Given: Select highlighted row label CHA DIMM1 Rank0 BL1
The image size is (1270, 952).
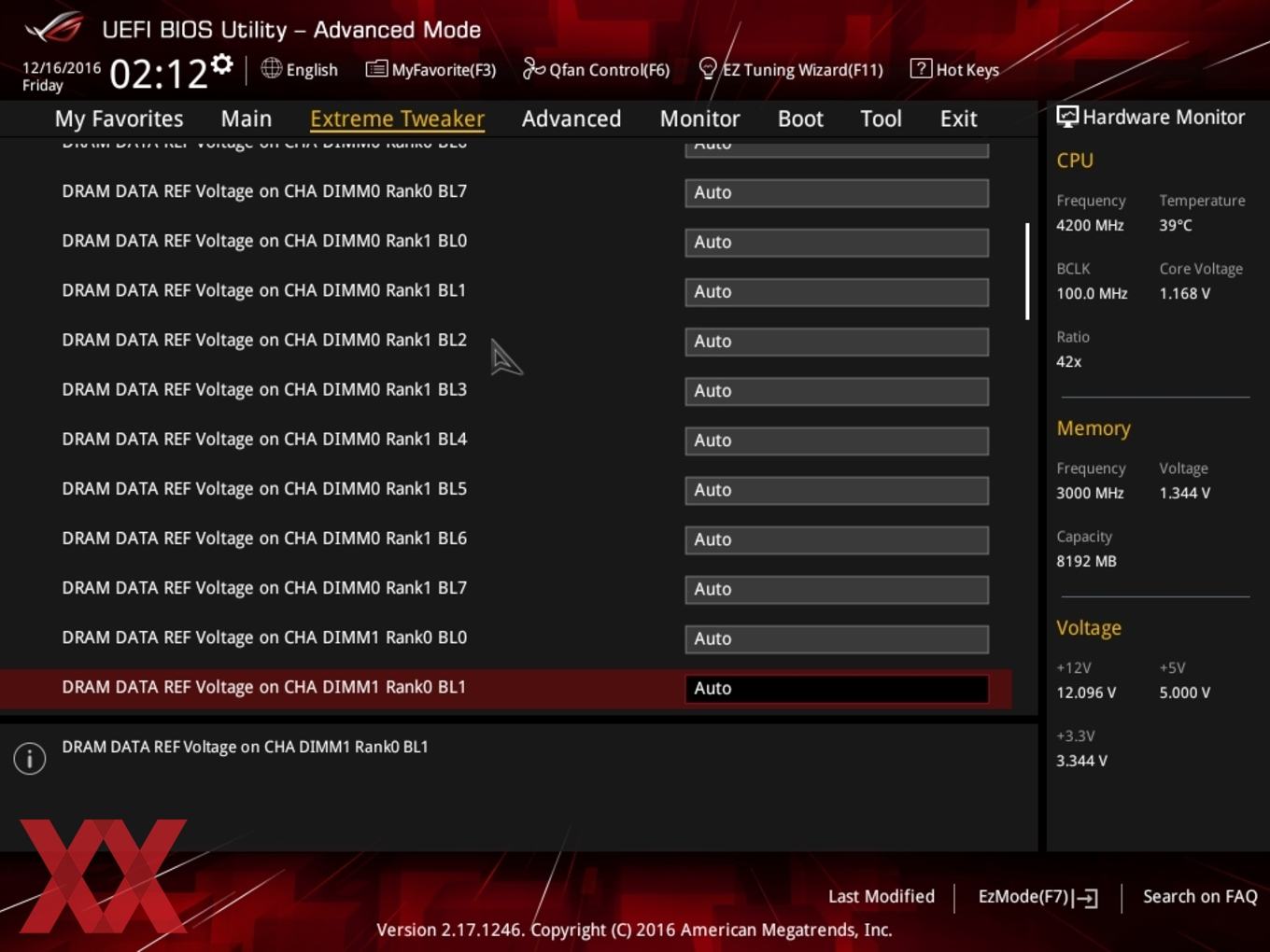Looking at the screenshot, I should (264, 687).
